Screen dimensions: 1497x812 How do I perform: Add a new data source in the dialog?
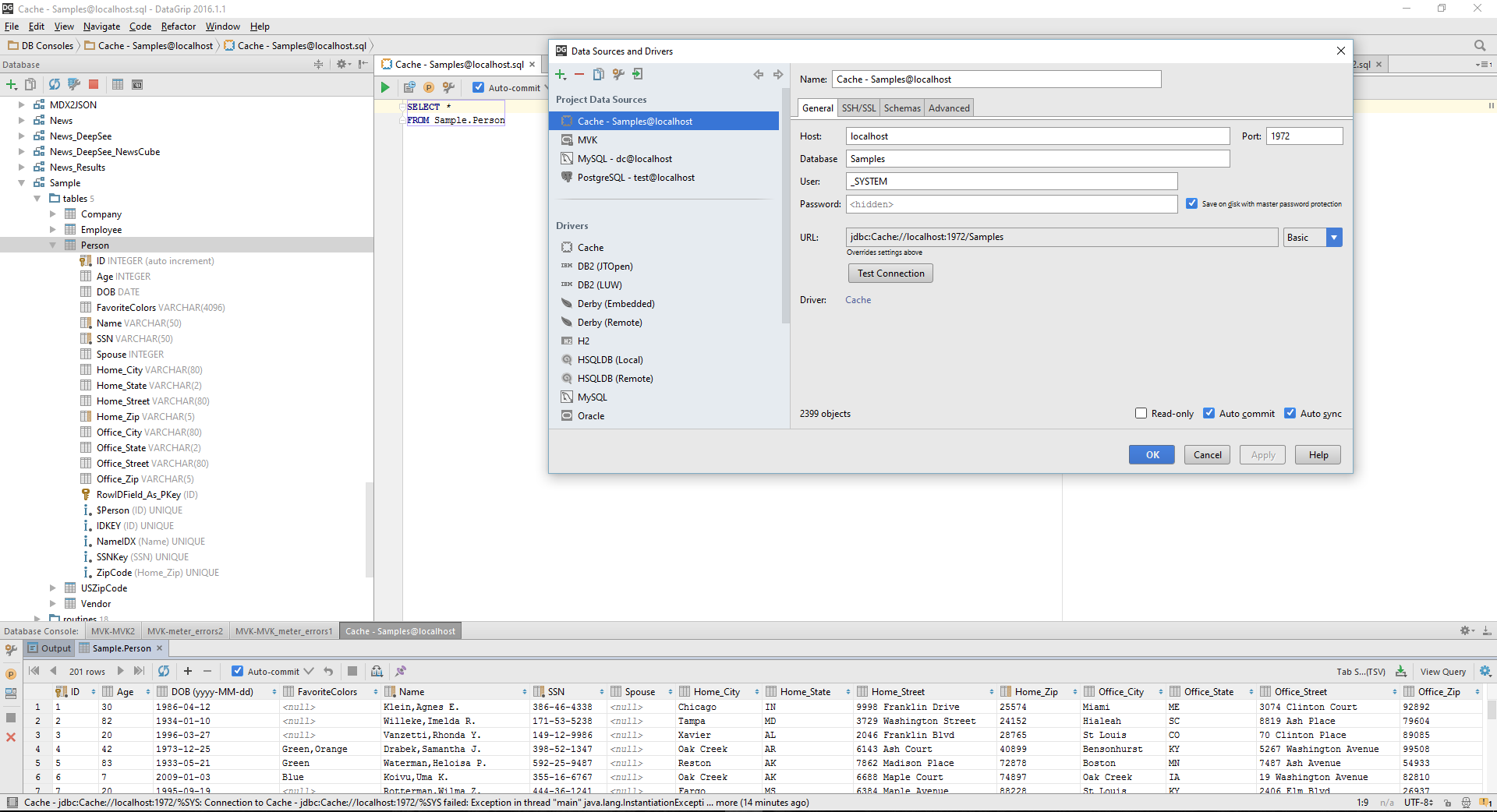(561, 74)
